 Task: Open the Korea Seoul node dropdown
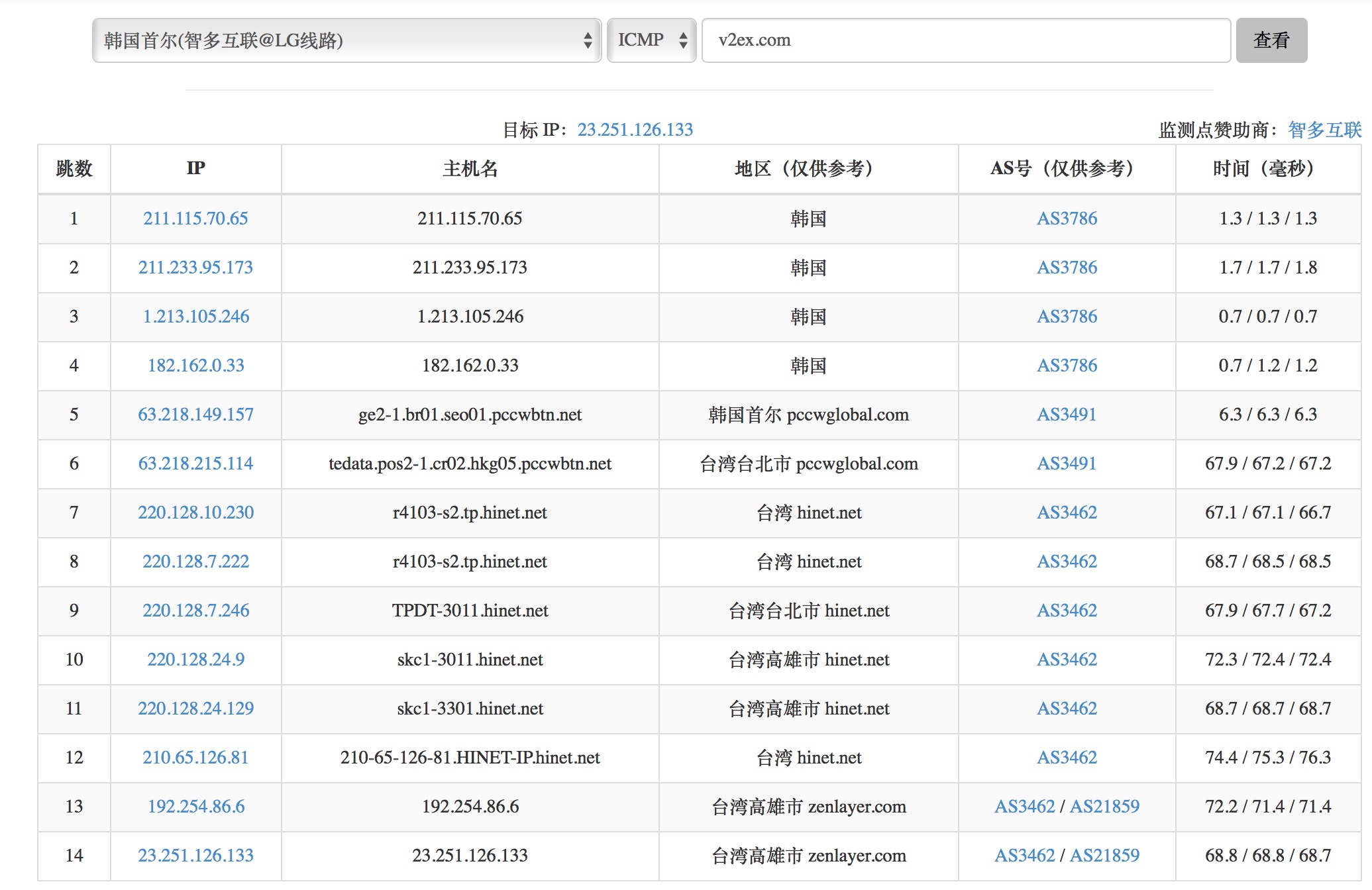346,40
